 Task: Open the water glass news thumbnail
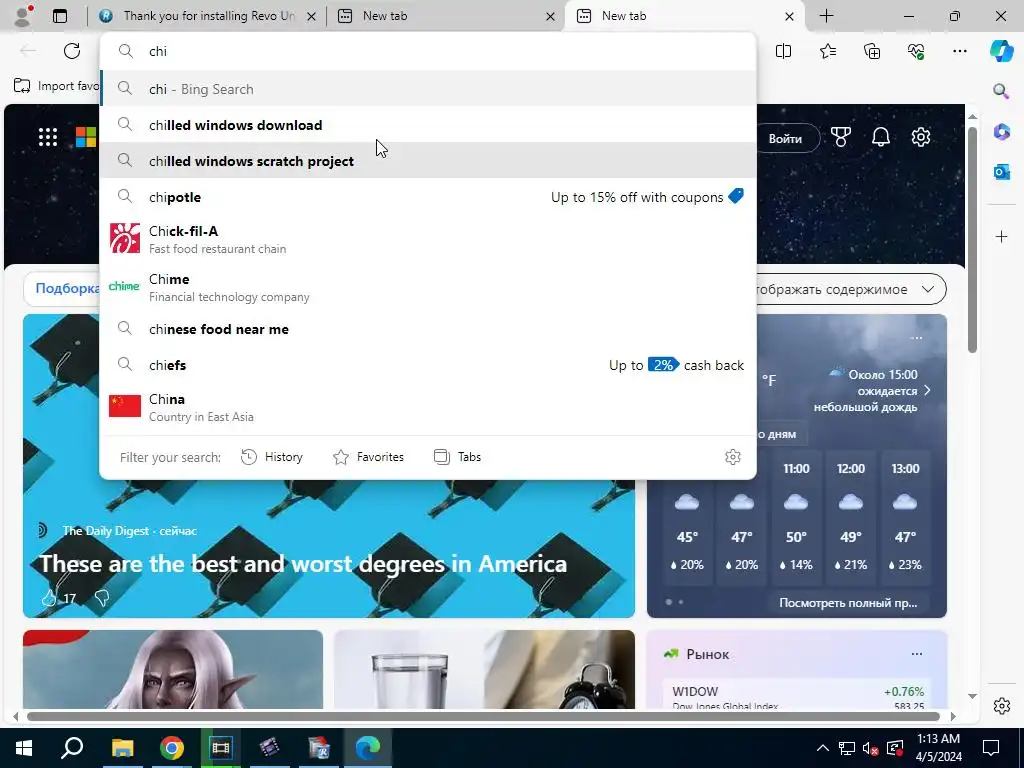pyautogui.click(x=484, y=669)
